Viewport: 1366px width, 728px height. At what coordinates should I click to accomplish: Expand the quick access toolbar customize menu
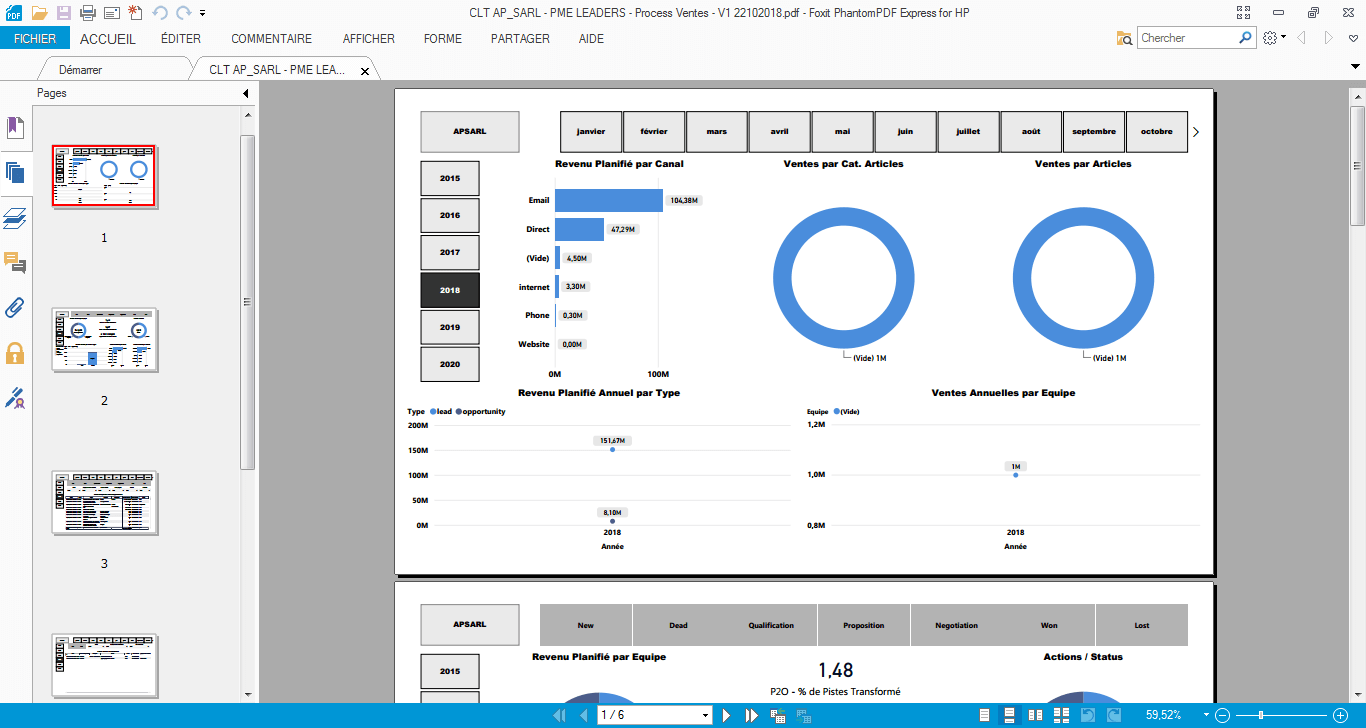202,13
